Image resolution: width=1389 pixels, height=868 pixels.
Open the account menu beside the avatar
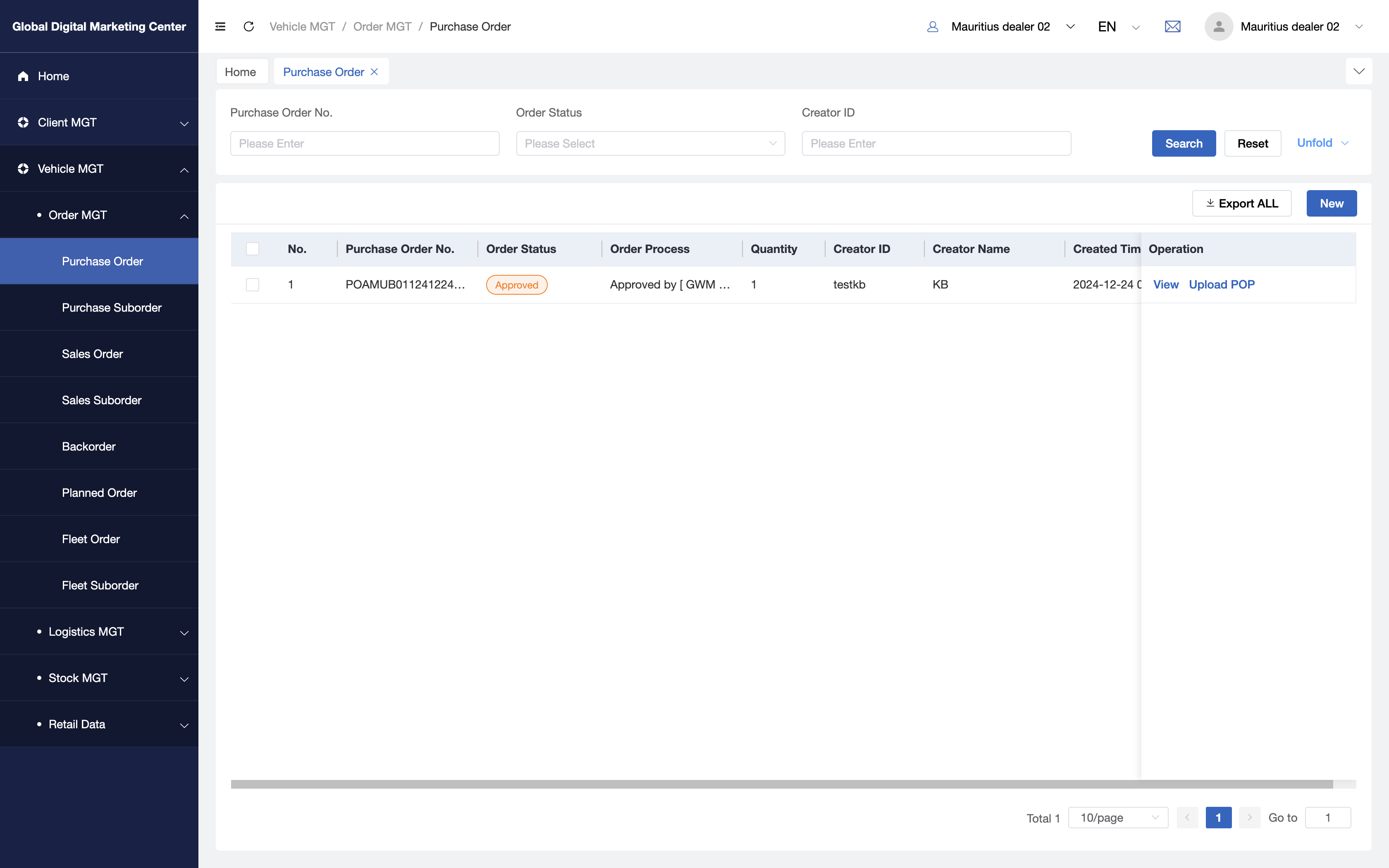[1301, 26]
